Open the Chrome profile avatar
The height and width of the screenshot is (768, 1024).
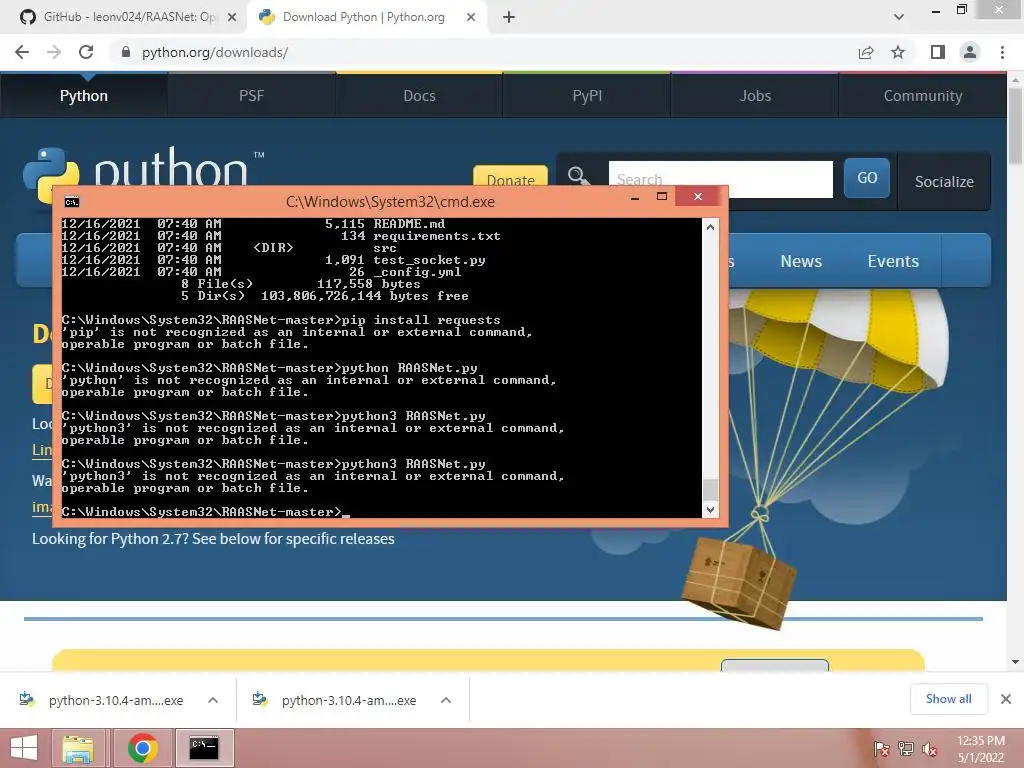970,52
